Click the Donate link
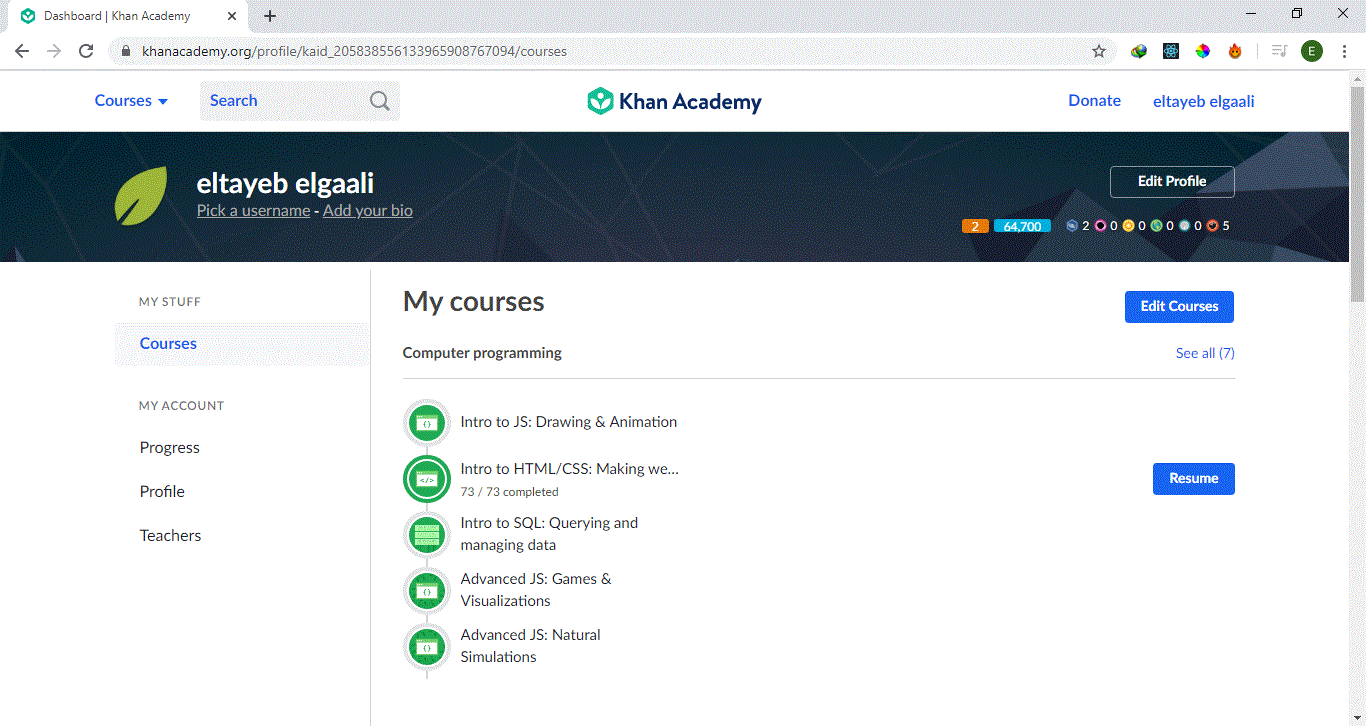 [1094, 101]
